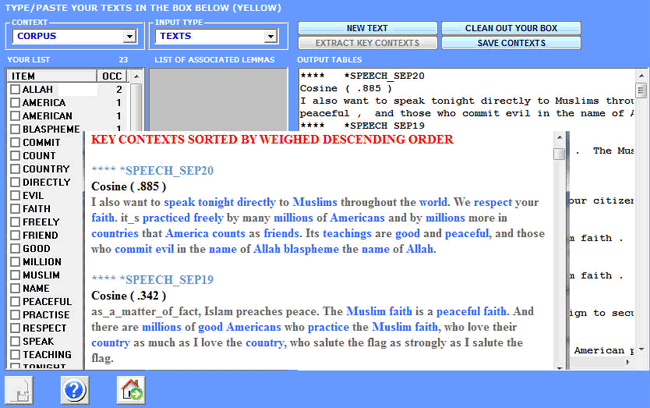
Task: Open the blue question mark help icon
Action: pyautogui.click(x=75, y=390)
